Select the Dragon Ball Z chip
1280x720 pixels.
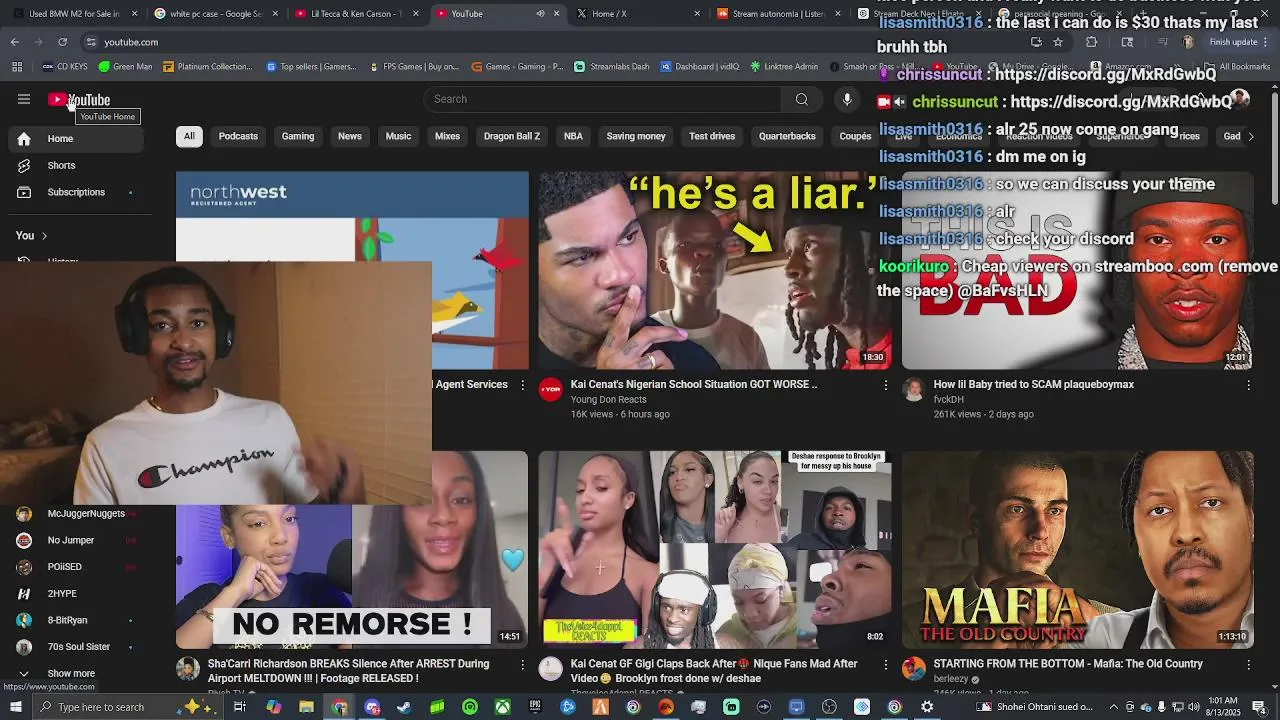coord(512,136)
